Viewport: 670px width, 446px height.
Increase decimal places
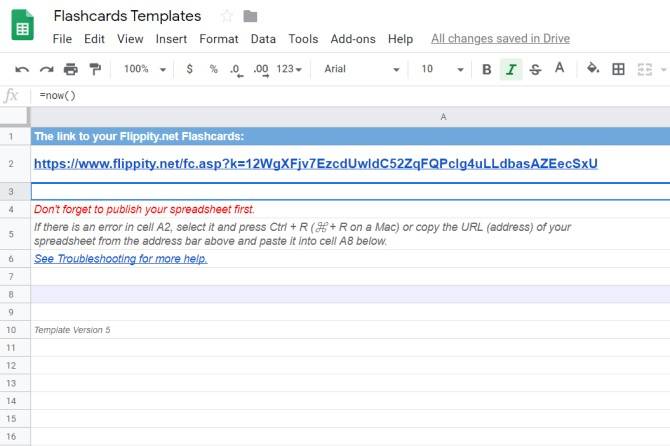point(261,70)
